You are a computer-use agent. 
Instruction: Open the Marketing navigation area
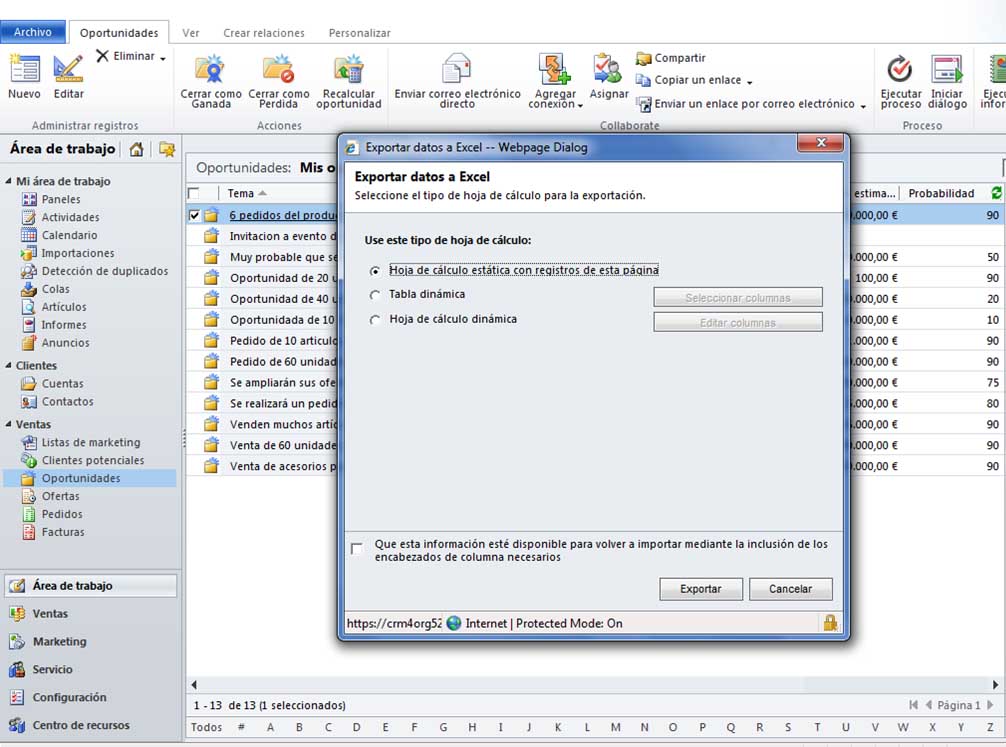59,642
